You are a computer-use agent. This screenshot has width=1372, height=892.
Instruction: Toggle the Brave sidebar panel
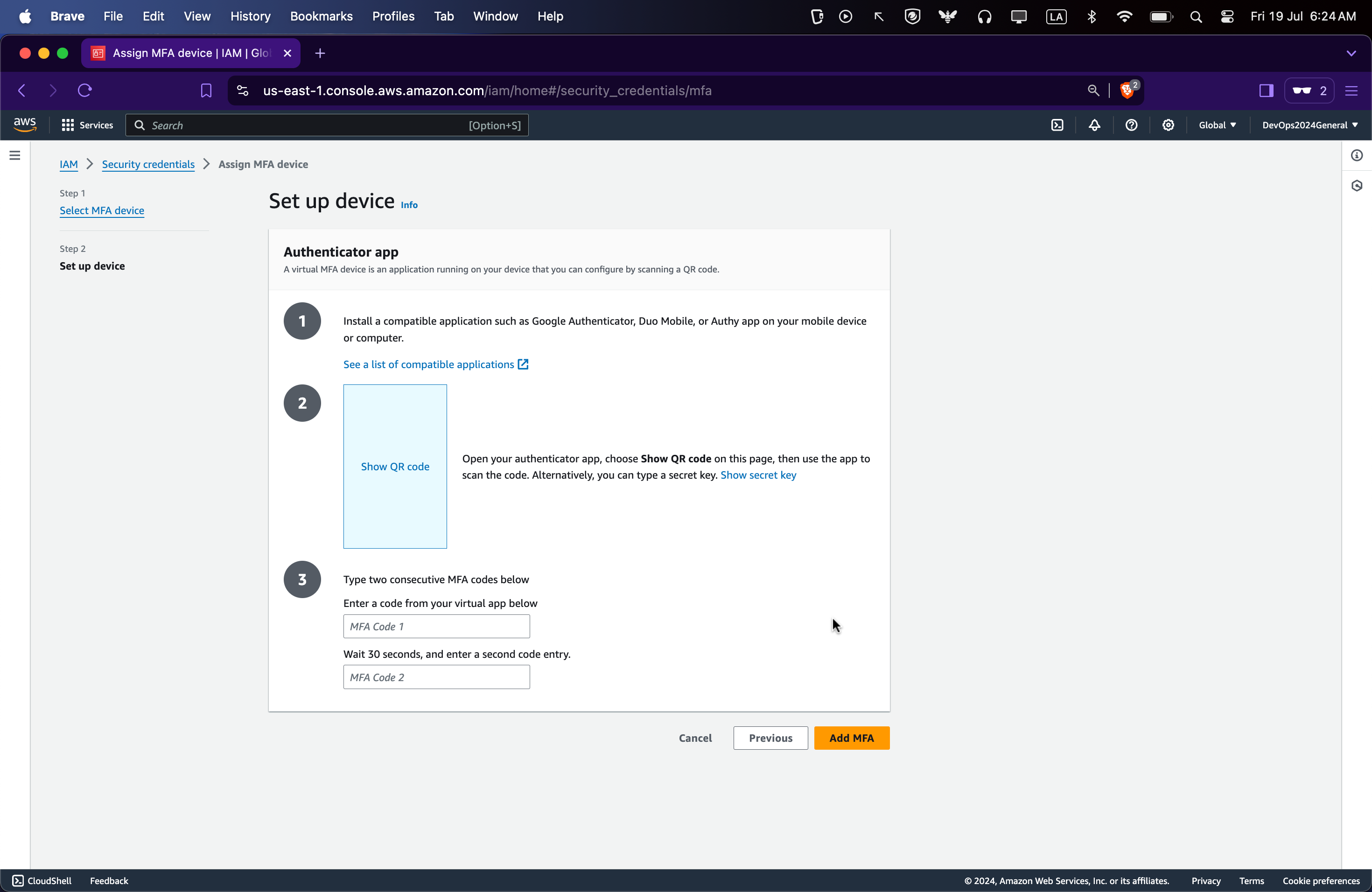pos(1266,91)
